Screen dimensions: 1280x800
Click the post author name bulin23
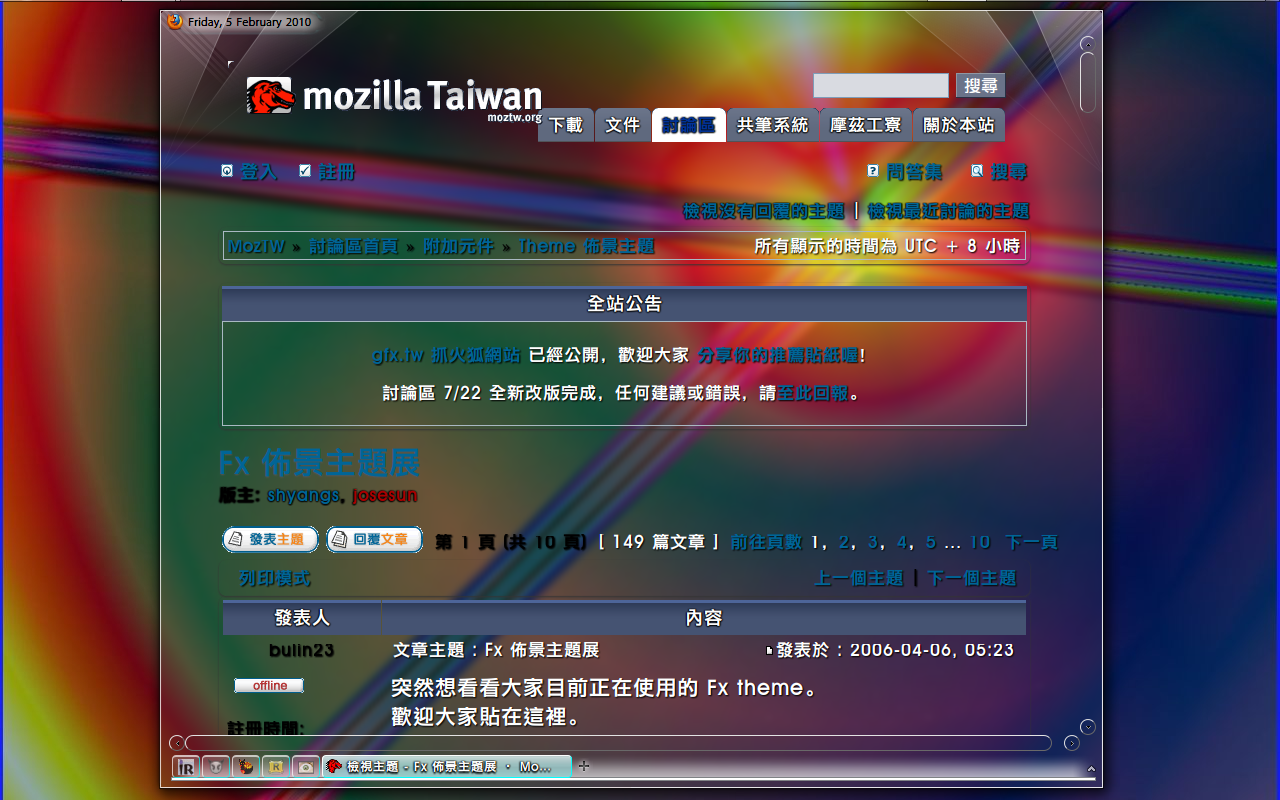coord(301,650)
